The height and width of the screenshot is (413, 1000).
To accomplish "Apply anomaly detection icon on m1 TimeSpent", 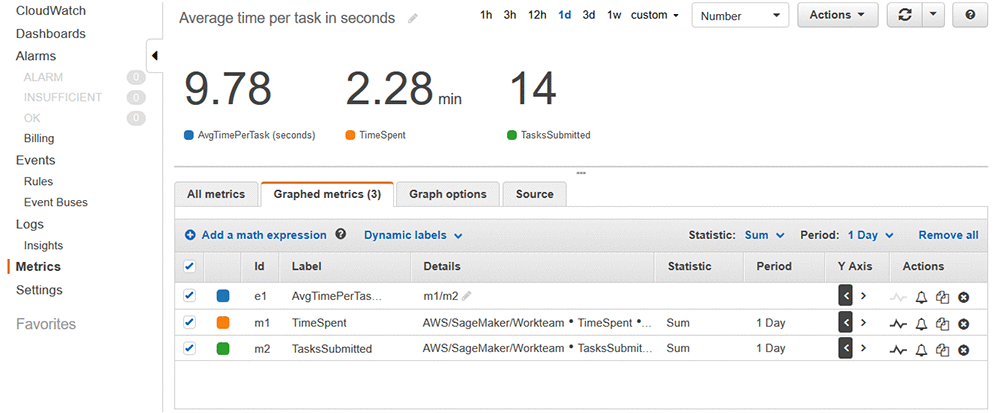I will coord(898,324).
